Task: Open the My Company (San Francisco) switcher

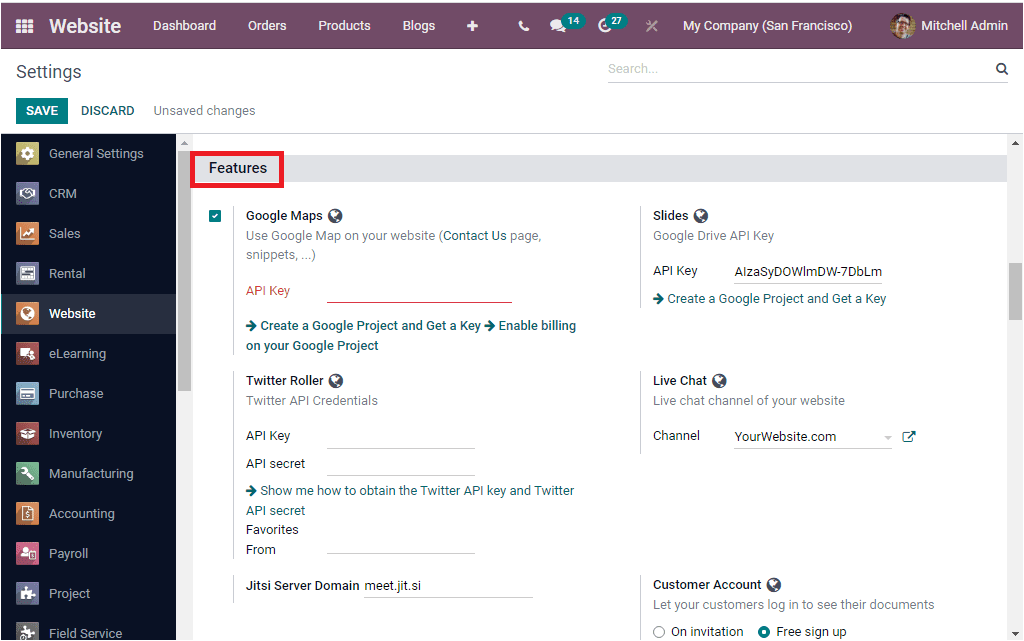Action: point(767,26)
